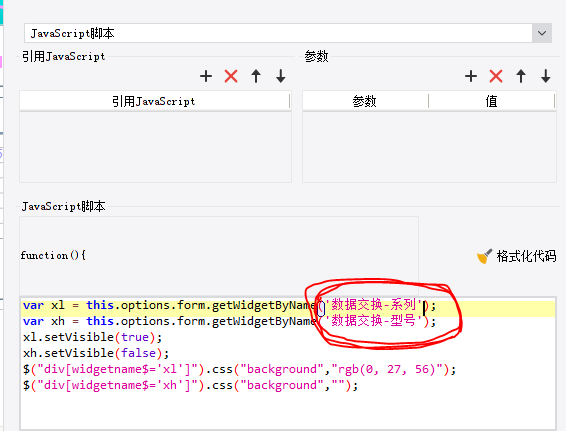This screenshot has width=566, height=431.
Task: Click blank area at bottom of code editor
Action: click(x=288, y=412)
